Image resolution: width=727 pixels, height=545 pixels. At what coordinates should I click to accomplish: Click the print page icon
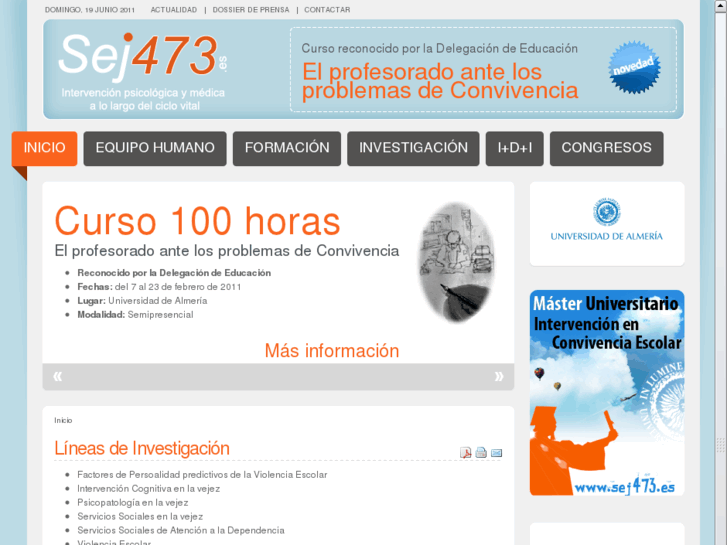click(x=481, y=452)
